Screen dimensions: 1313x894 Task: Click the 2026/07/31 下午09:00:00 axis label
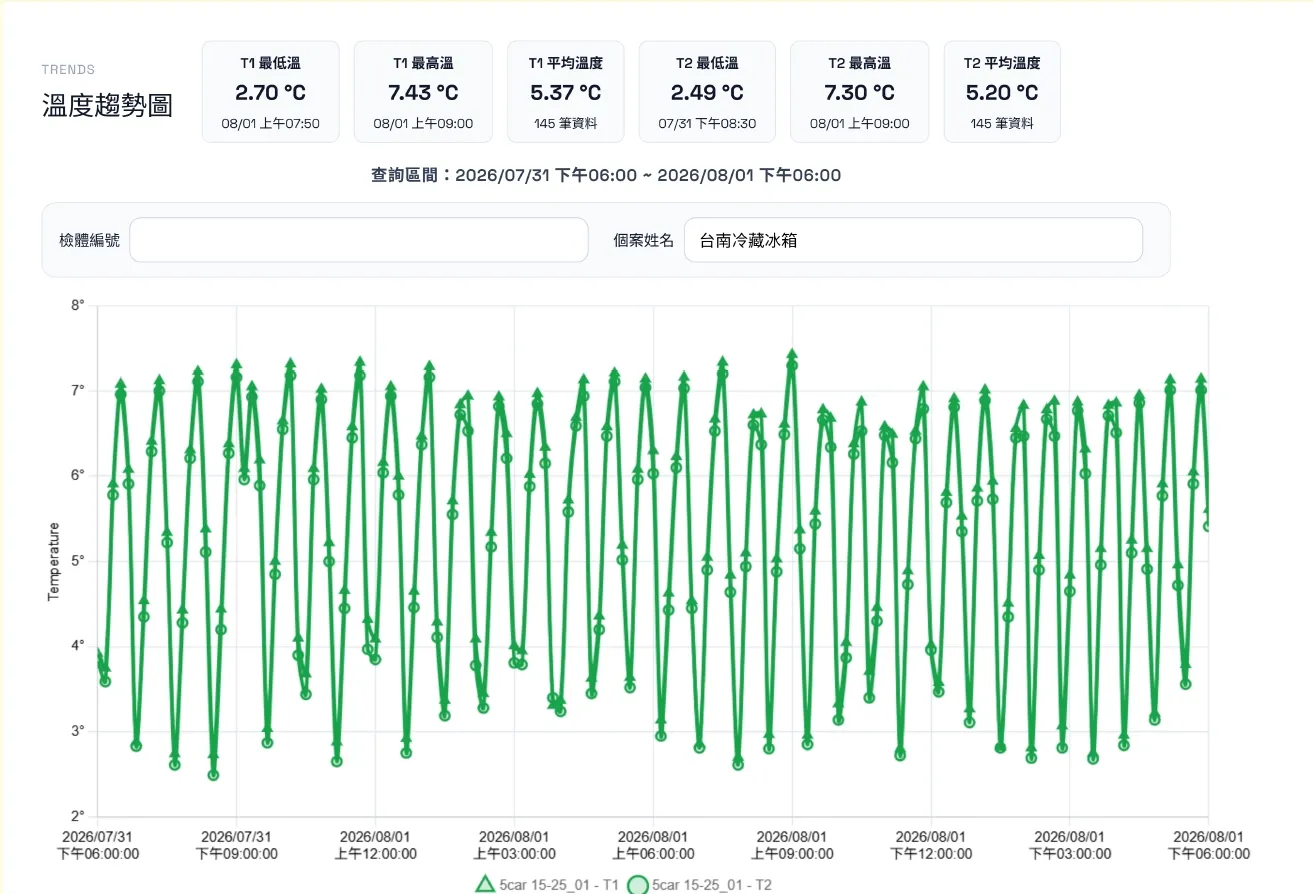coord(236,845)
